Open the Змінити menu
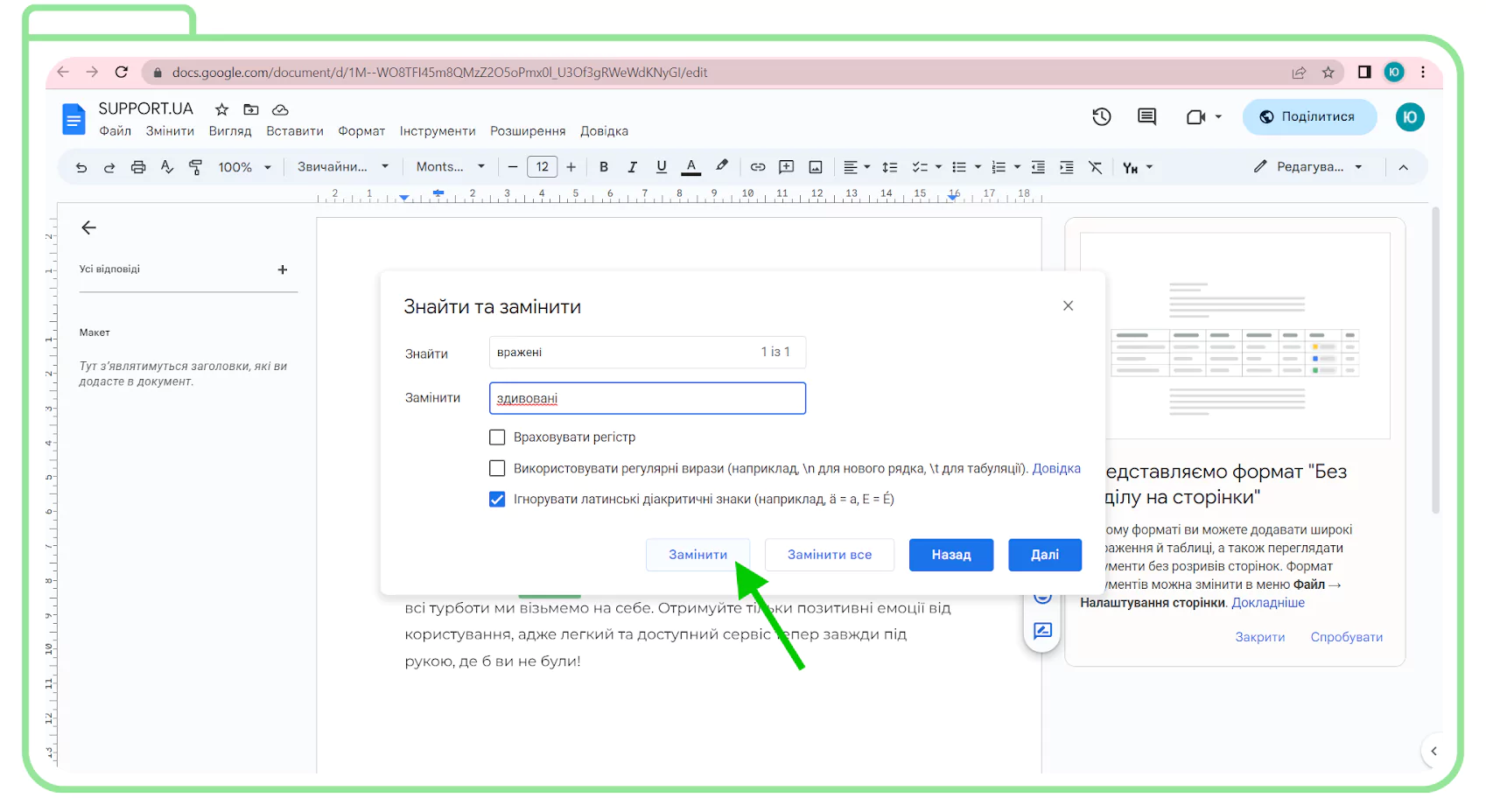Image resolution: width=1486 pixels, height=812 pixels. (x=170, y=131)
